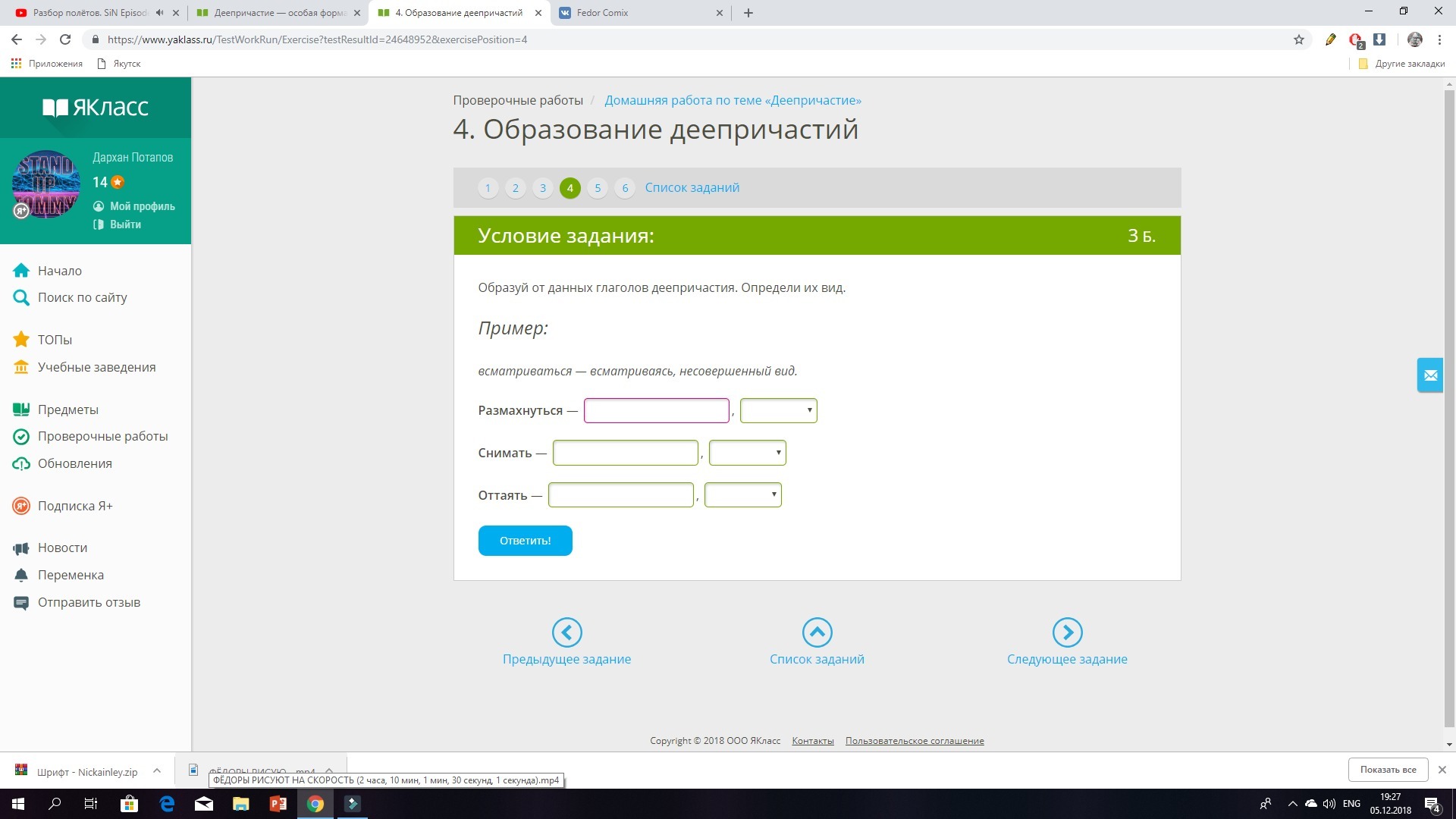This screenshot has height=819, width=1456.
Task: Open a new browser tab
Action: pos(748,13)
